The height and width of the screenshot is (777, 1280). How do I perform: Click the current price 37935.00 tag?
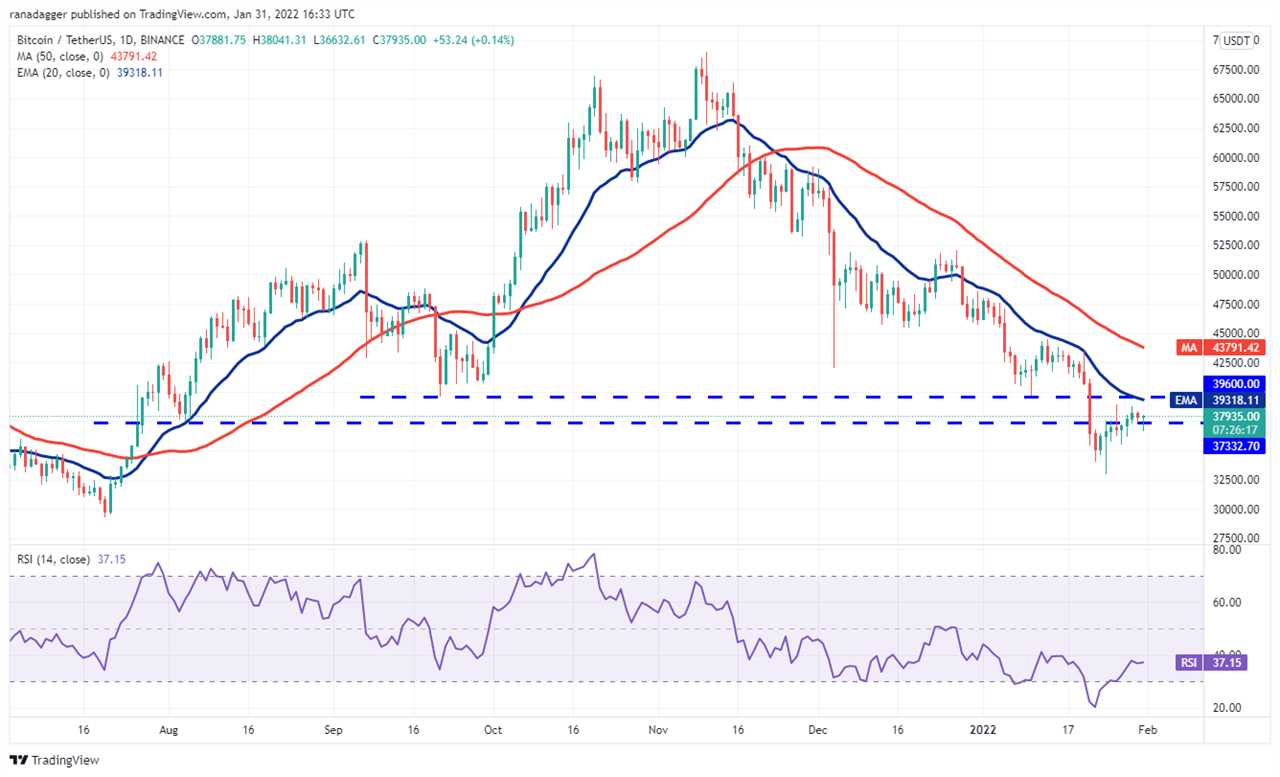pos(1238,416)
